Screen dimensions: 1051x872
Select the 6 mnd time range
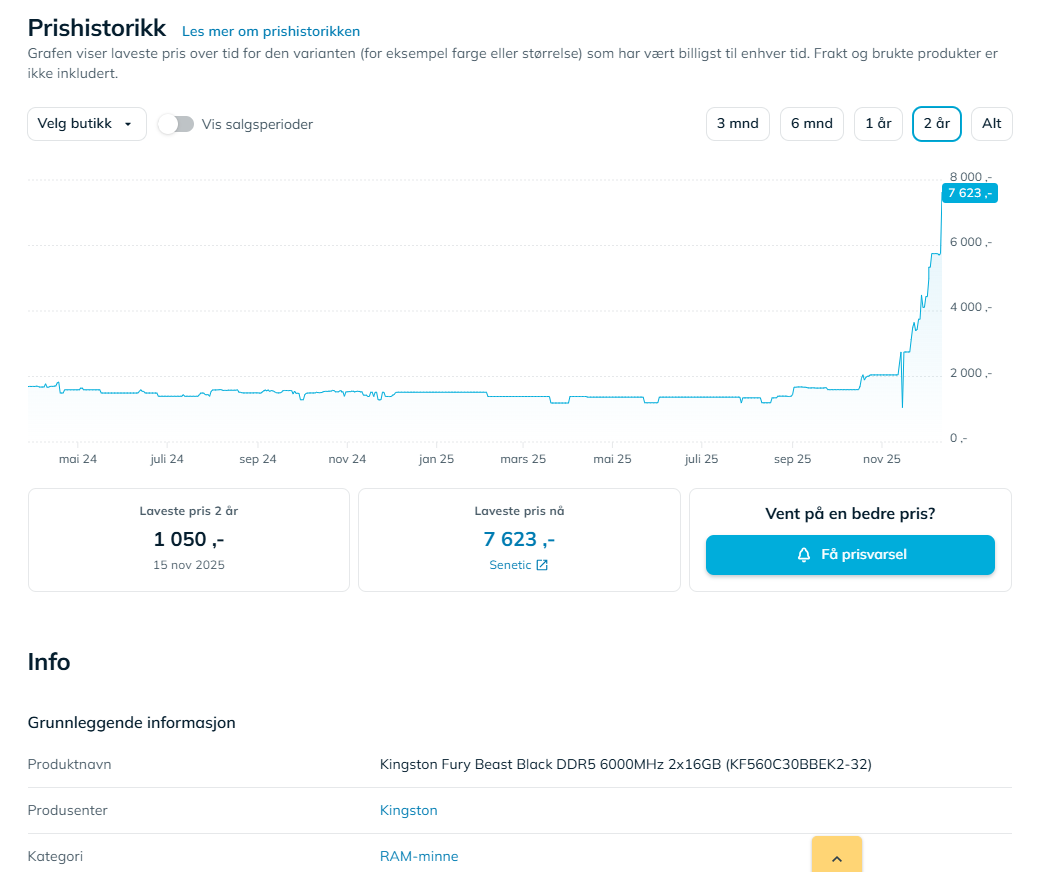811,124
